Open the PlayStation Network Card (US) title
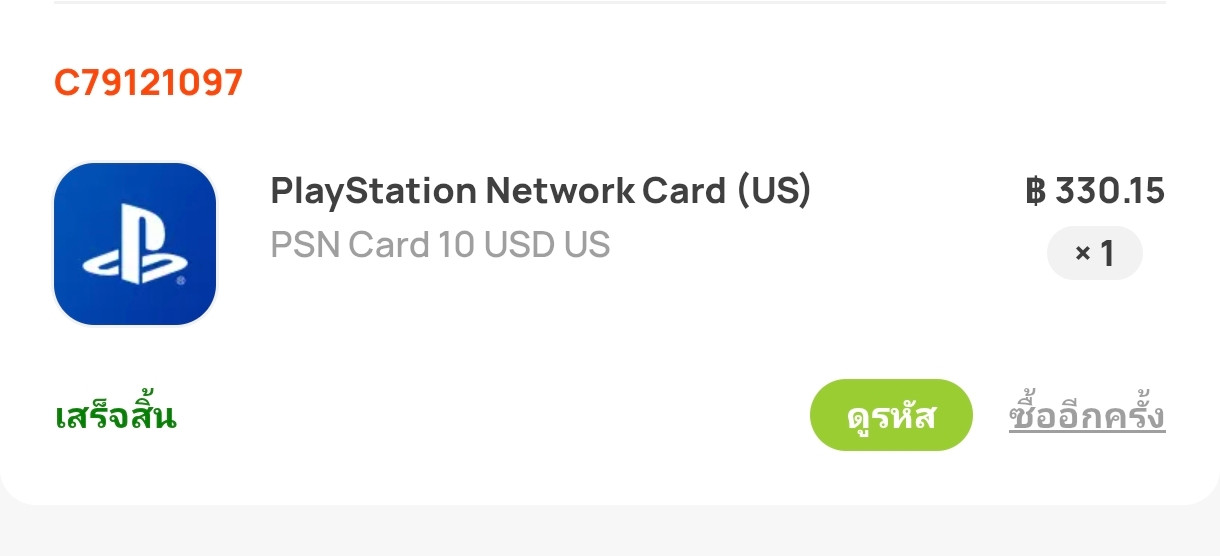 click(x=540, y=190)
